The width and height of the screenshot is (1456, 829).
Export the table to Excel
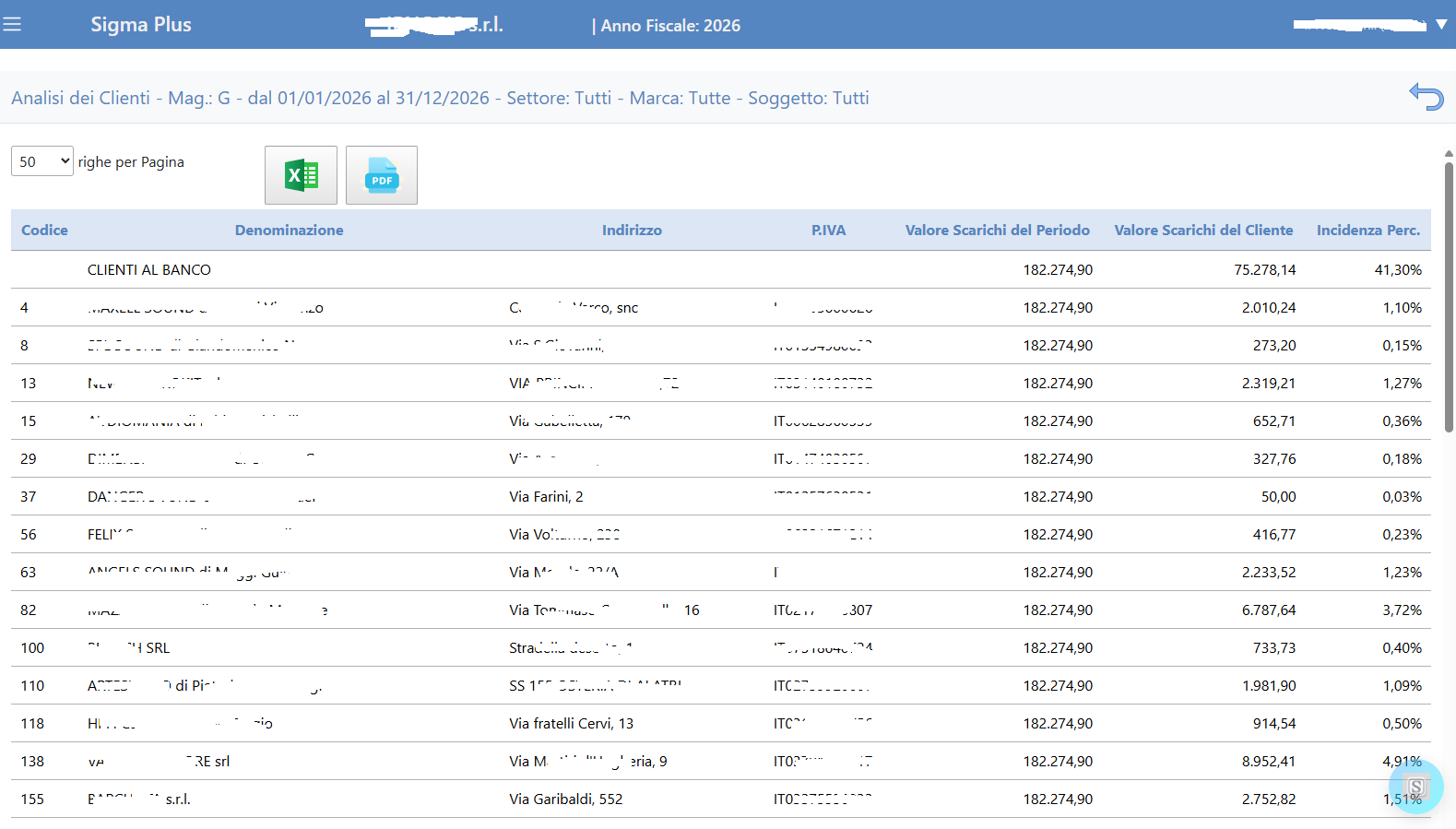(x=301, y=175)
